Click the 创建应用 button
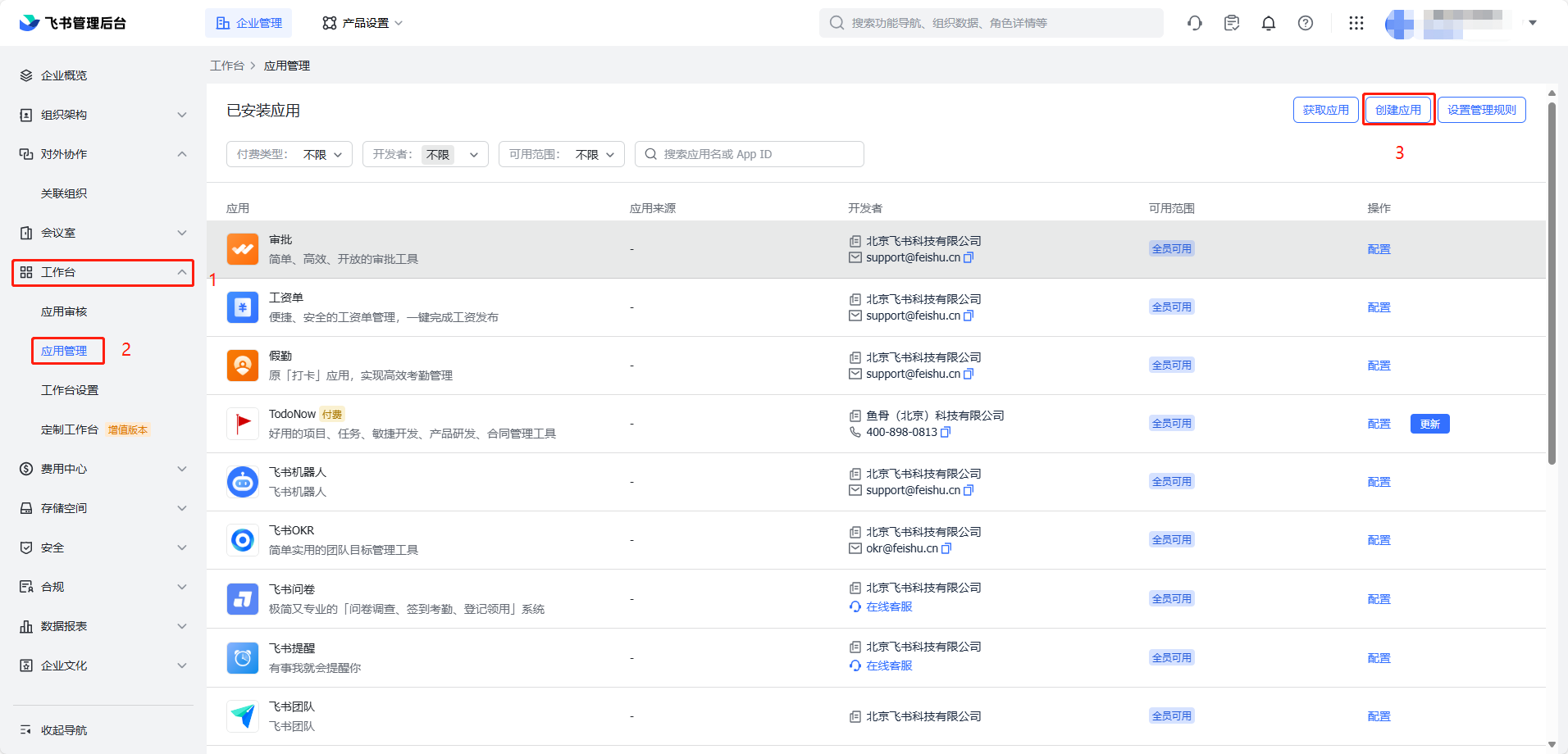The width and height of the screenshot is (1568, 754). pos(1398,110)
